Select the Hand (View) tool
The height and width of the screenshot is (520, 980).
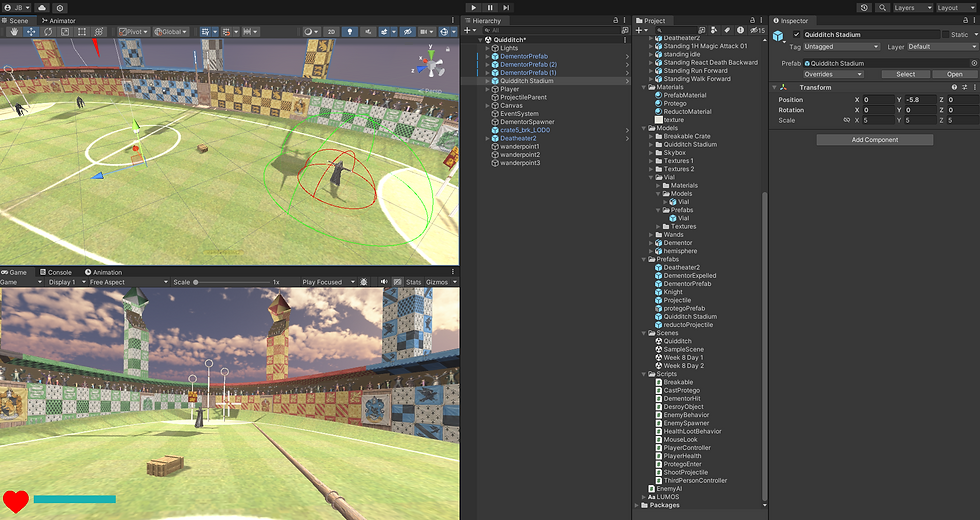(x=14, y=32)
